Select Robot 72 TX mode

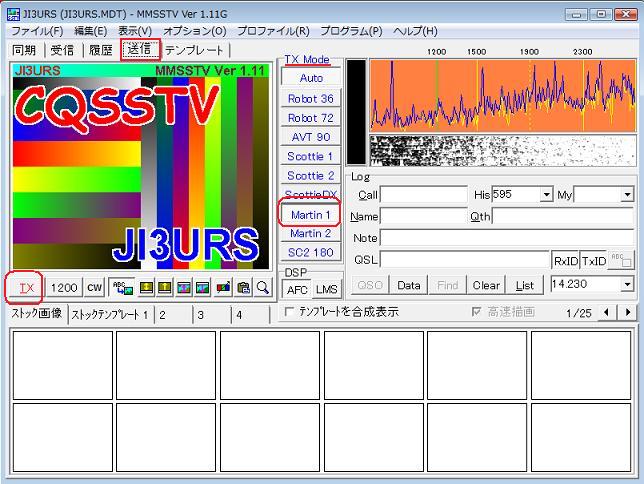[311, 118]
